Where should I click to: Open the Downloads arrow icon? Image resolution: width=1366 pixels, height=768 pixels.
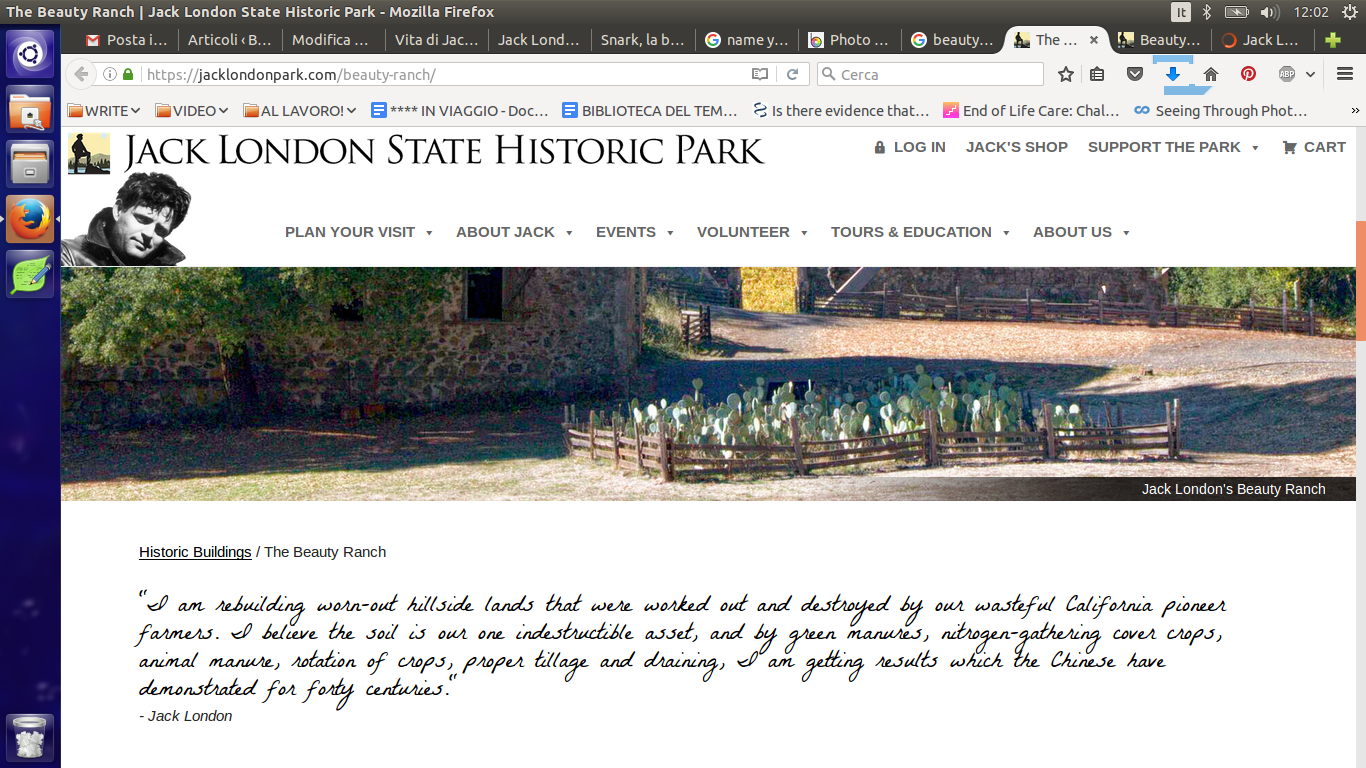pos(1173,74)
